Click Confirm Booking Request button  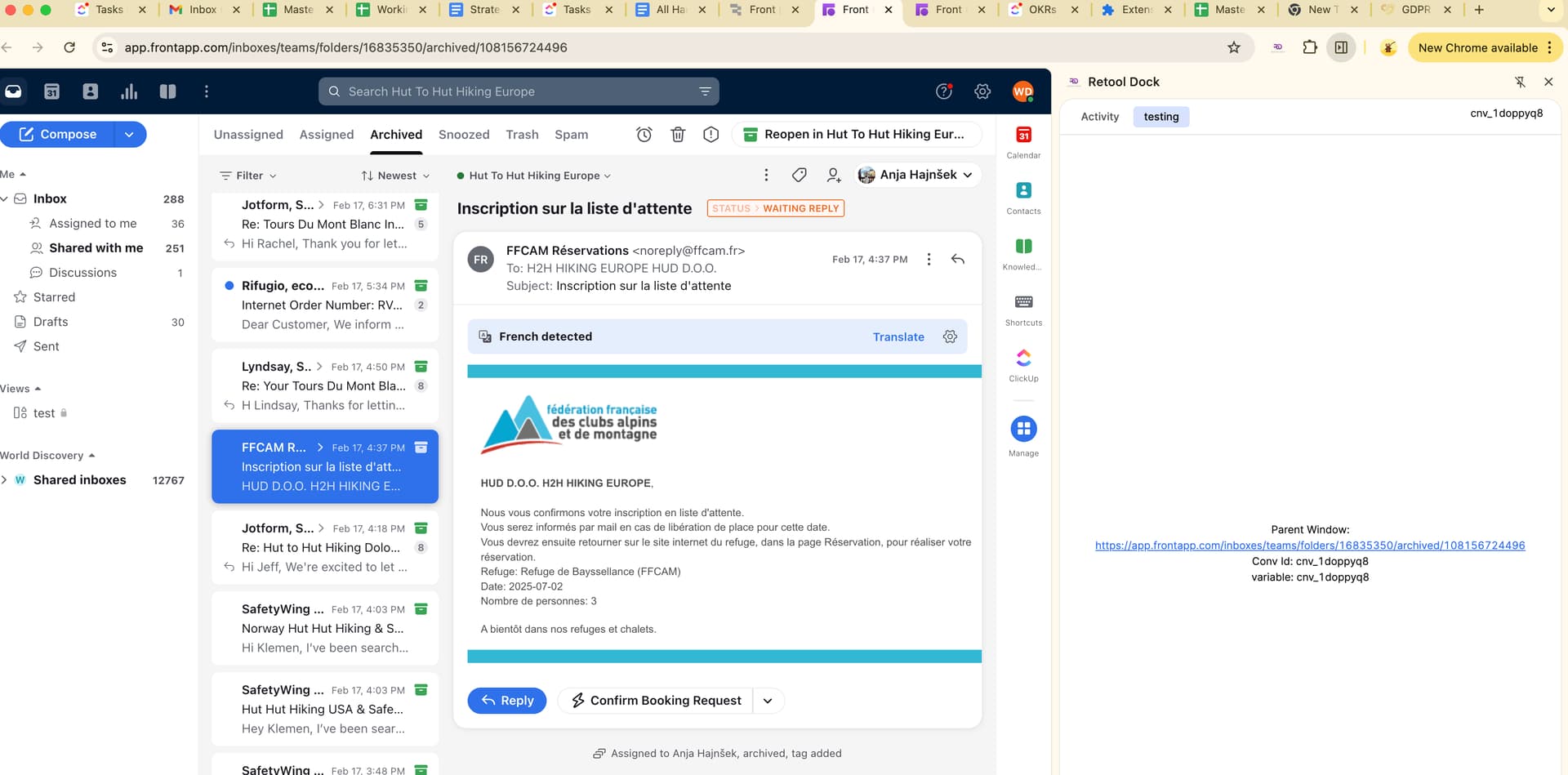(656, 701)
